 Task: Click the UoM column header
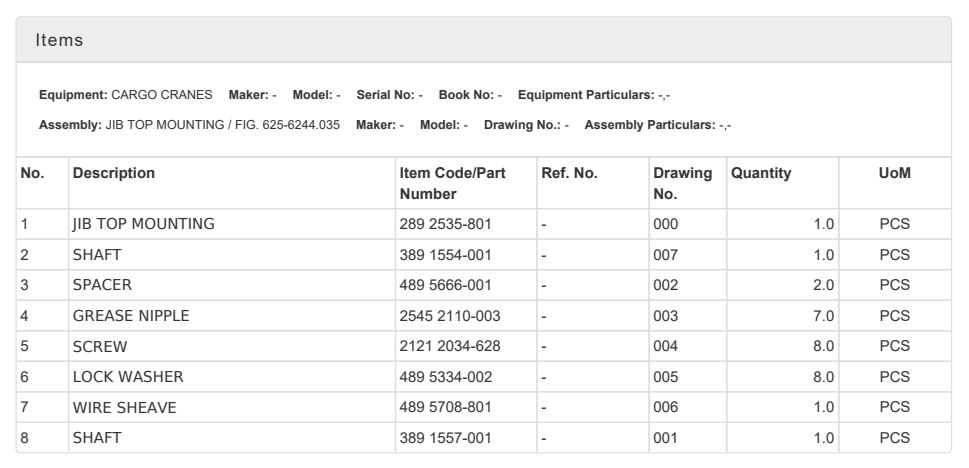click(894, 173)
